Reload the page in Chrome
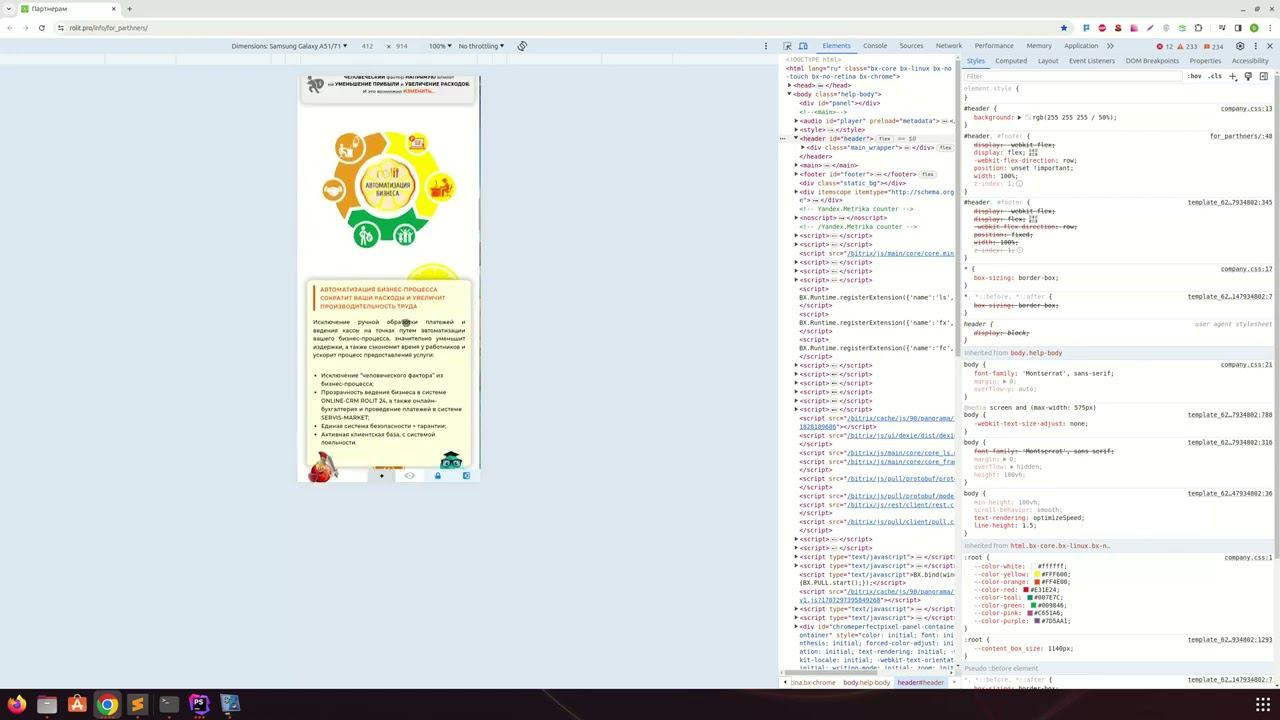Screen dimensions: 1280x720 41,28
